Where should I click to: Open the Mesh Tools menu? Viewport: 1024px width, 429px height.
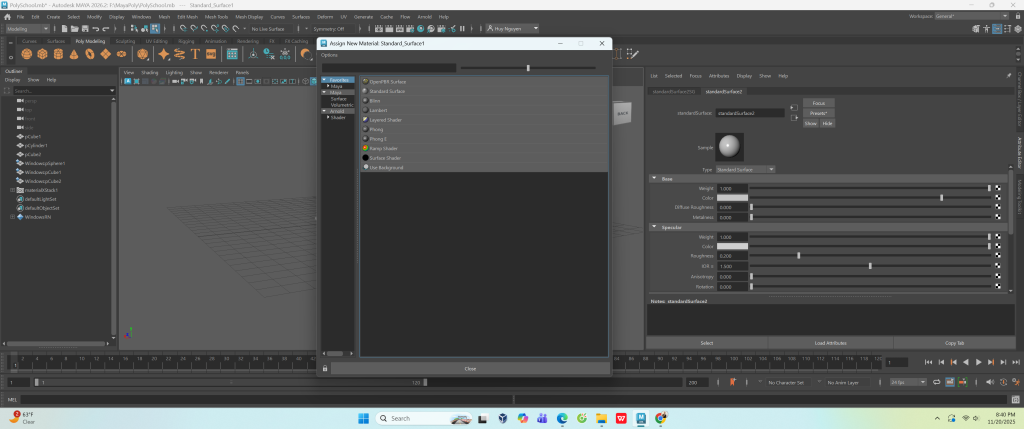pyautogui.click(x=216, y=17)
